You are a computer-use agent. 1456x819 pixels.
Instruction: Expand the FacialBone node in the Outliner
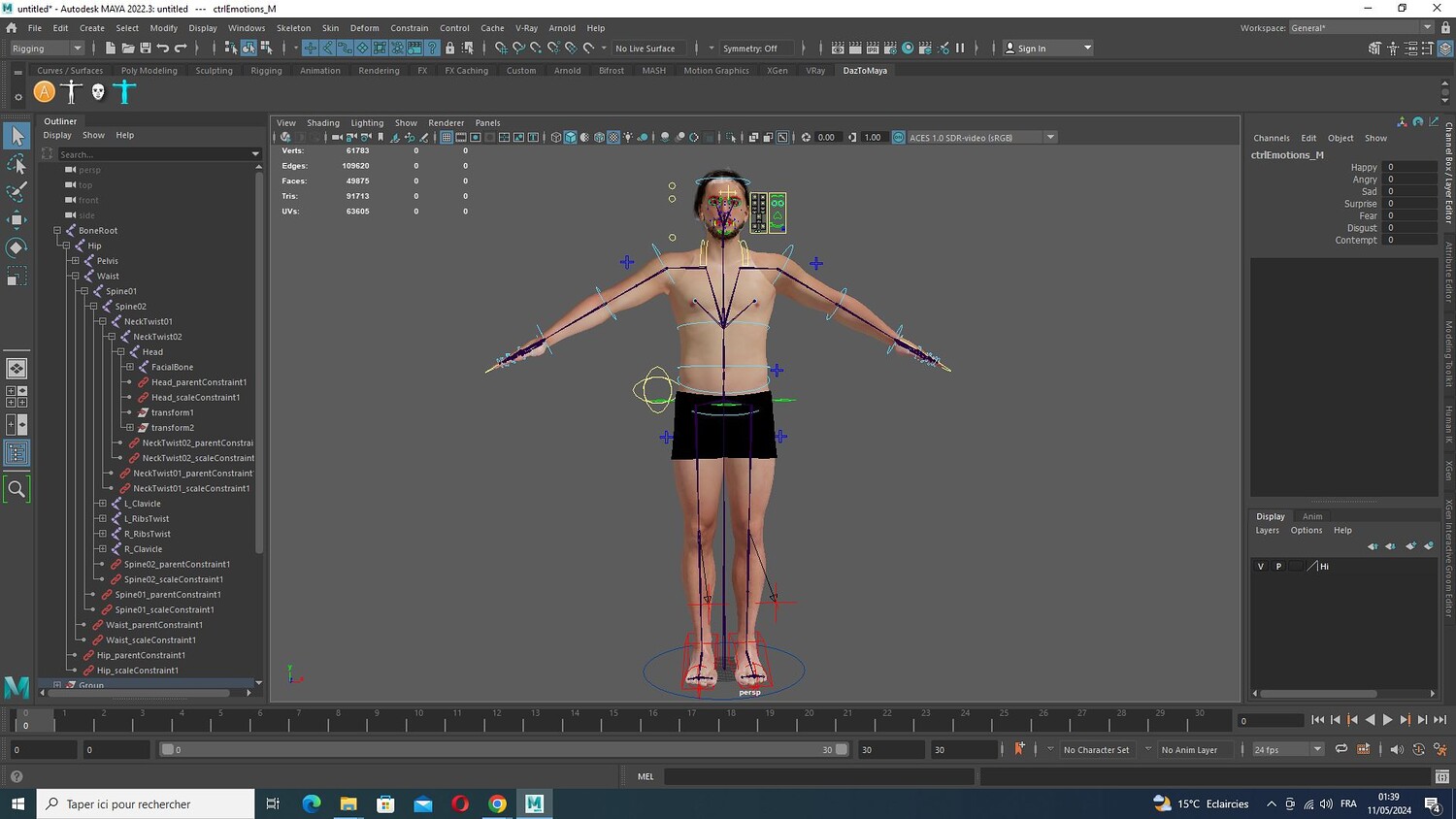coord(129,367)
